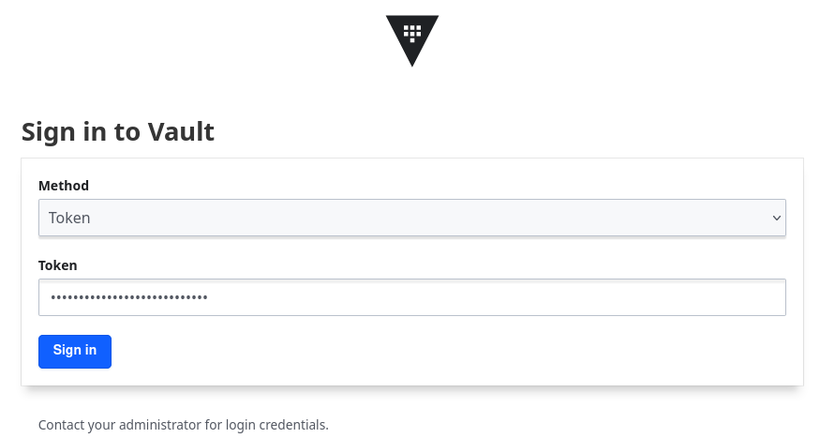Click the empty right side of Token input
Viewport: 820px width, 438px height.
click(x=600, y=297)
